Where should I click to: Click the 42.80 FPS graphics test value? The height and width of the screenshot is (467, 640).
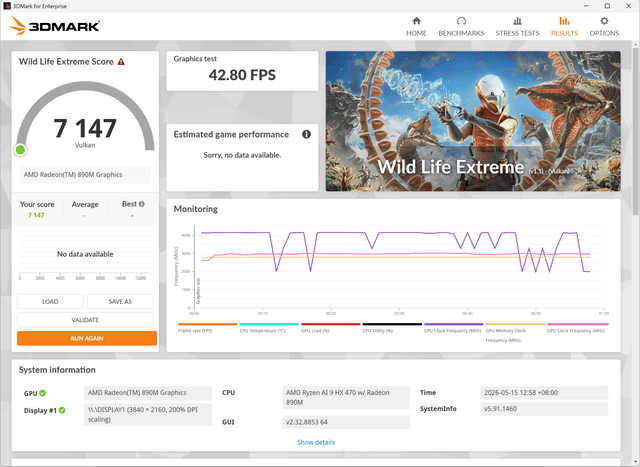click(242, 75)
